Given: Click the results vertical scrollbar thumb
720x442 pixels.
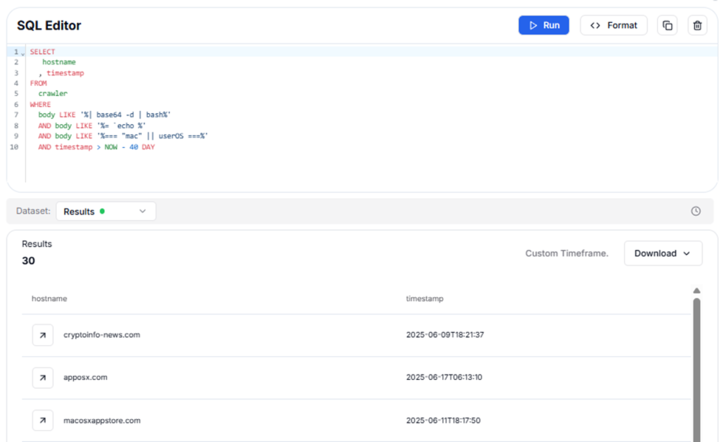Looking at the screenshot, I should click(697, 369).
